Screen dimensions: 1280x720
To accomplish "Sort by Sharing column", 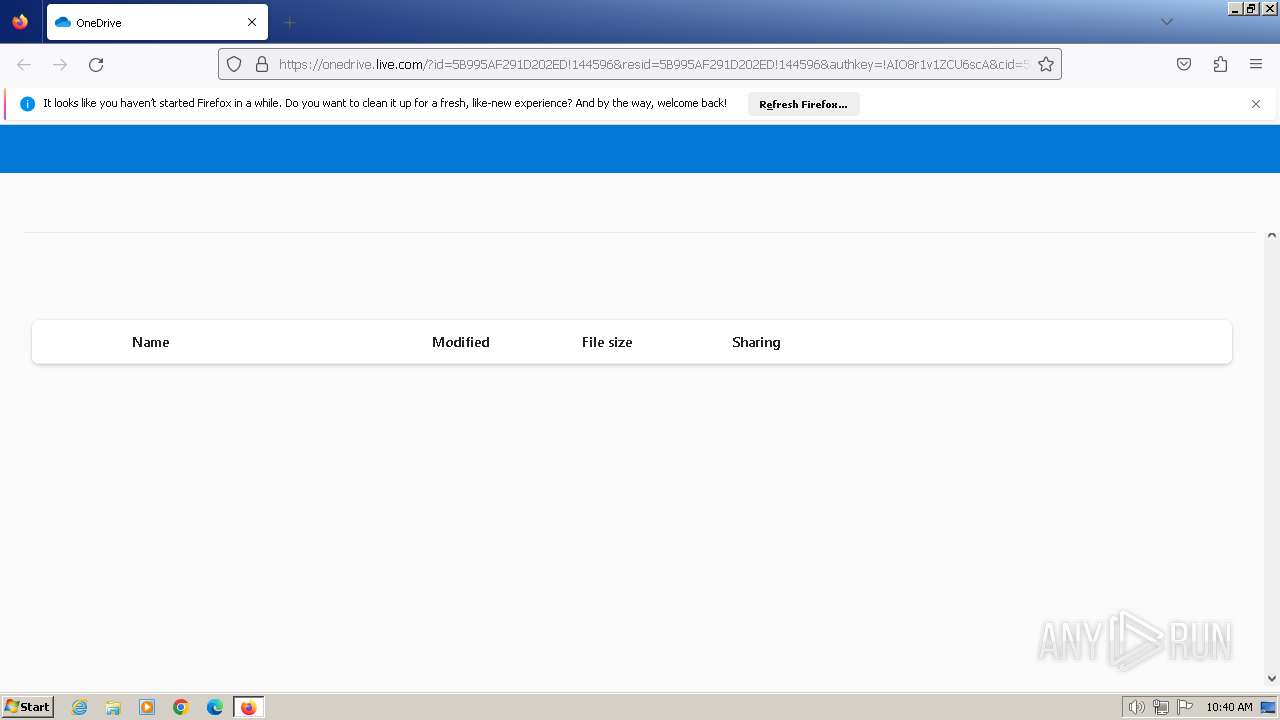I will pos(756,342).
